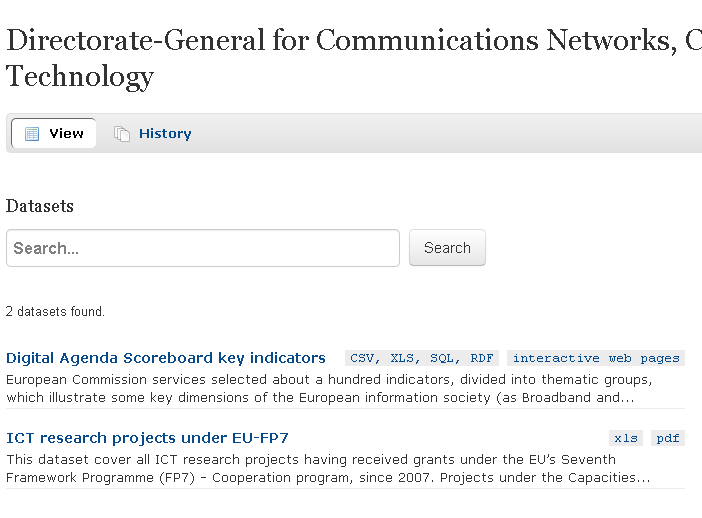Focus the dataset Search text field
Viewport: 702px width, 518px height.
[203, 248]
